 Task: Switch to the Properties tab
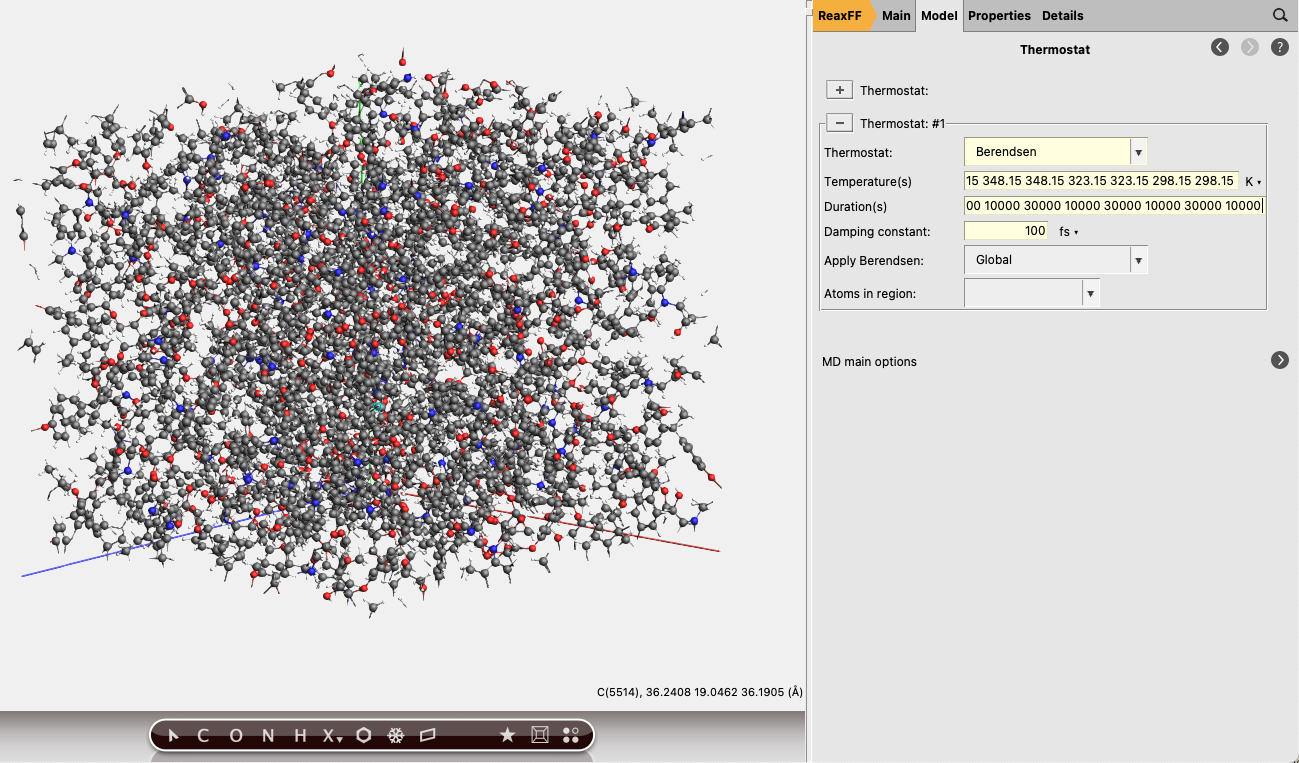(999, 15)
